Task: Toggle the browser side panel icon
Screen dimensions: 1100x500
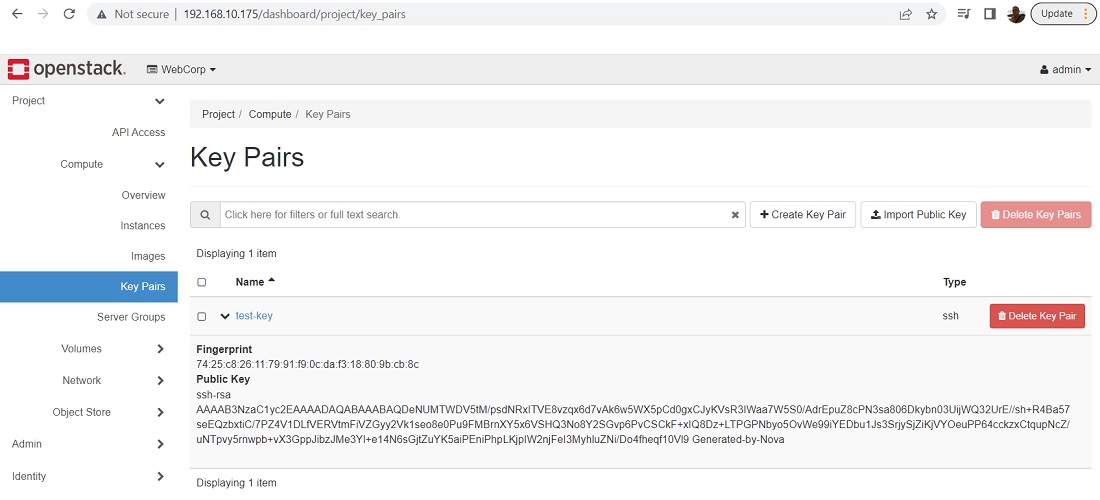Action: tap(990, 14)
